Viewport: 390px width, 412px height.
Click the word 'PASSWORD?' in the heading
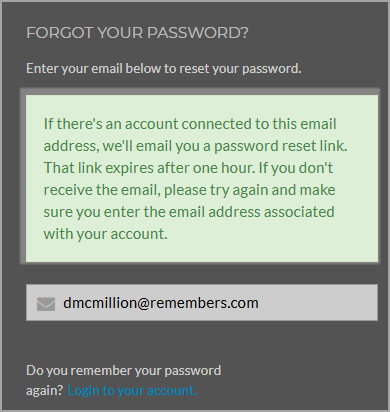(198, 33)
